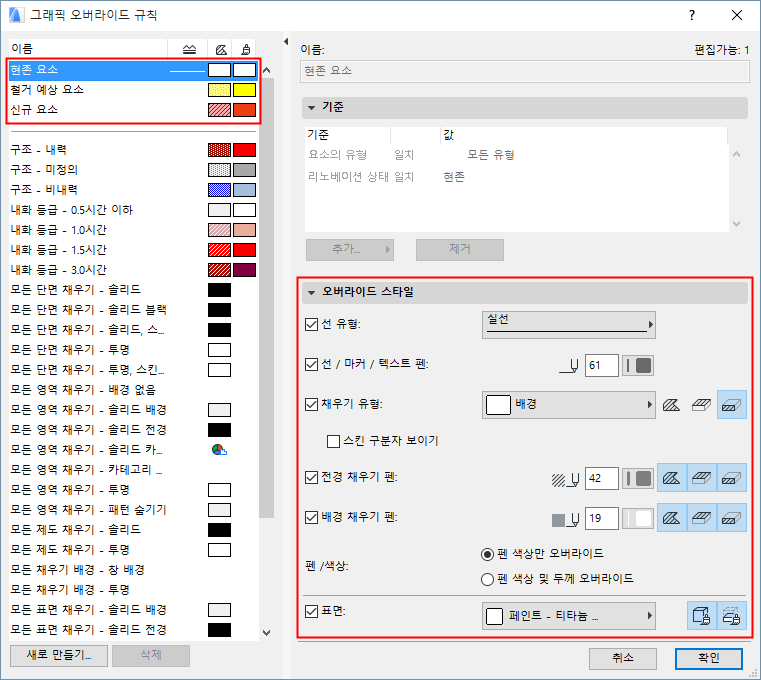This screenshot has width=761, height=680.
Task: Uncheck the 표면 checkbox
Action: point(311,612)
